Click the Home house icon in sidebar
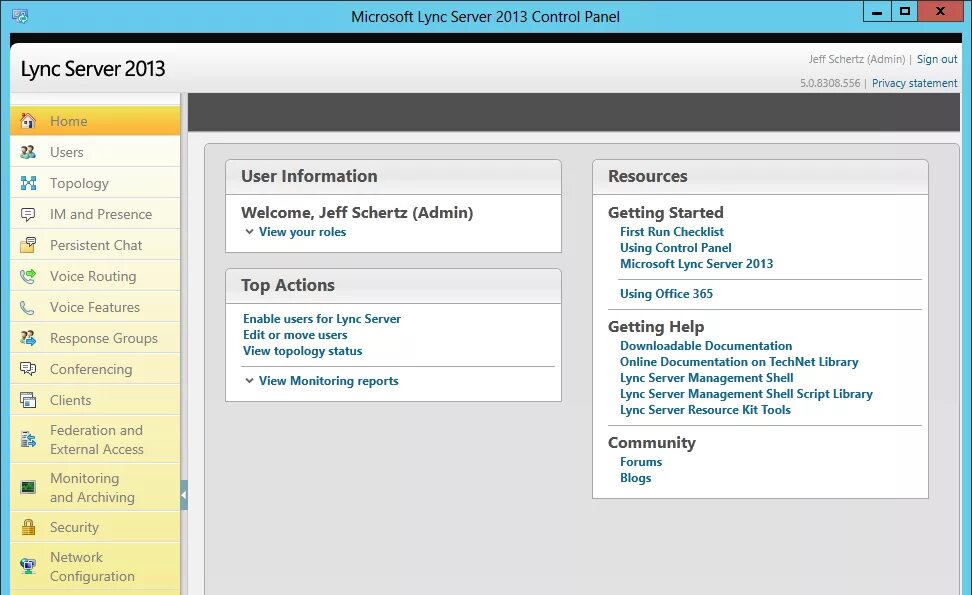This screenshot has height=595, width=972. tap(28, 121)
